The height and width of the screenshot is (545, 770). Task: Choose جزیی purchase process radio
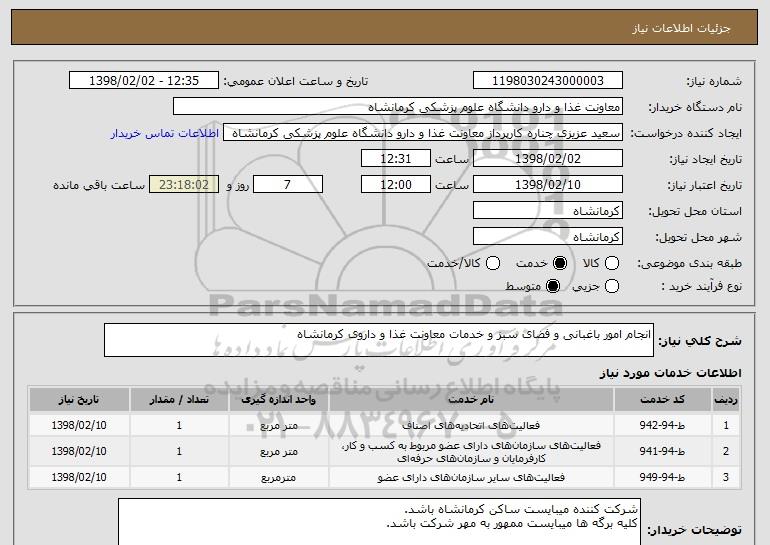612,286
